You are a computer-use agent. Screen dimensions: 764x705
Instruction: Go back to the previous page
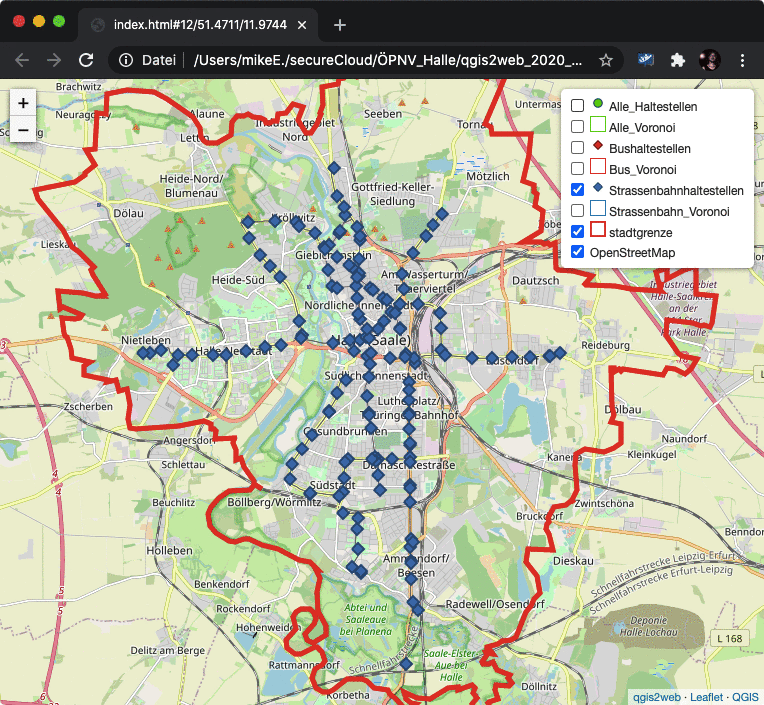(22, 60)
